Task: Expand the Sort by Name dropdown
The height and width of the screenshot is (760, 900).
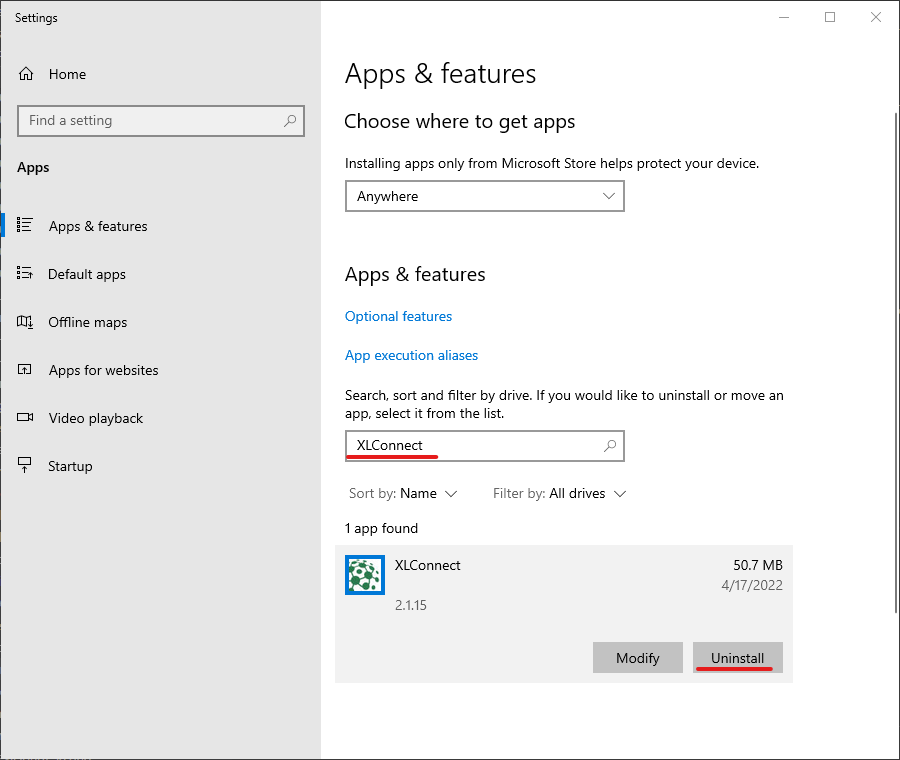Action: 403,493
